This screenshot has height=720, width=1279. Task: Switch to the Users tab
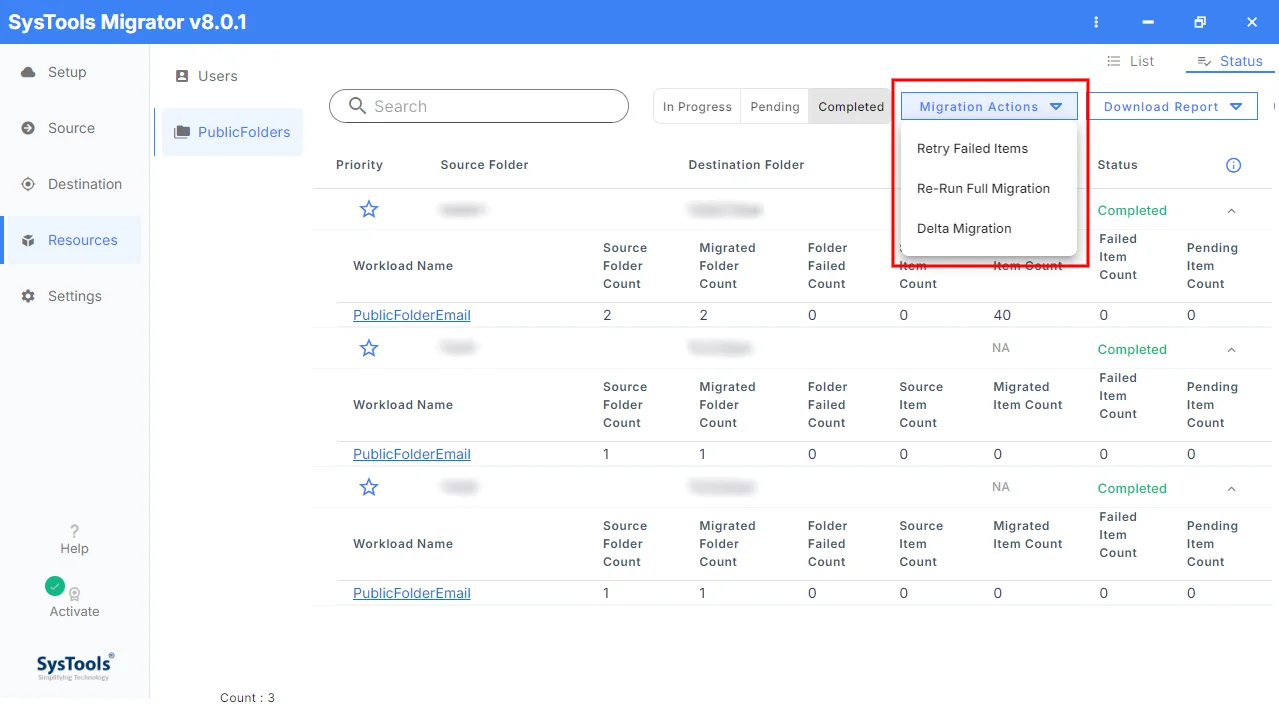click(x=207, y=76)
